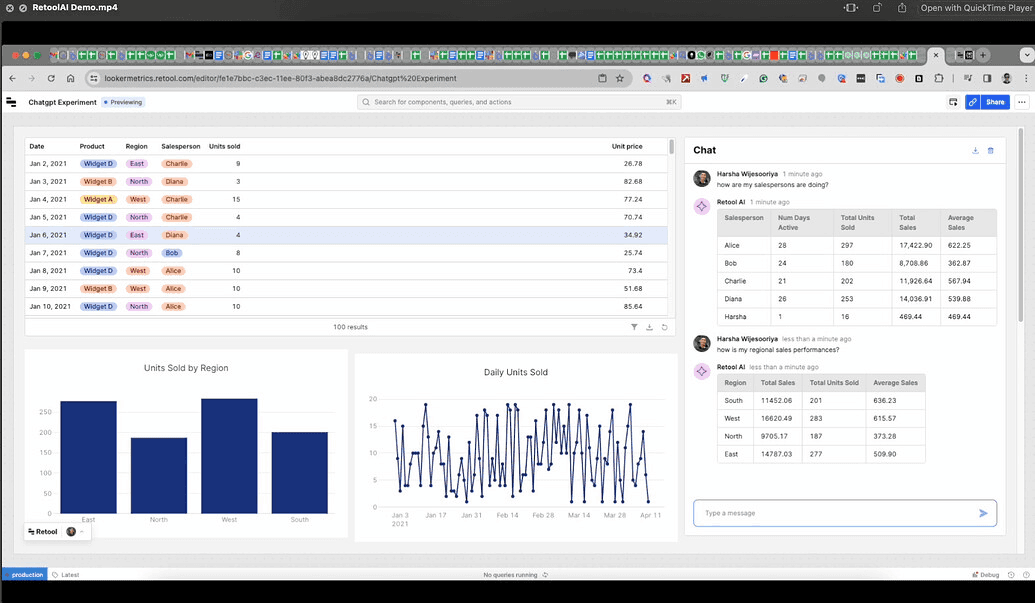Copy app link with blue link icon
1035x603 pixels.
[x=972, y=102]
